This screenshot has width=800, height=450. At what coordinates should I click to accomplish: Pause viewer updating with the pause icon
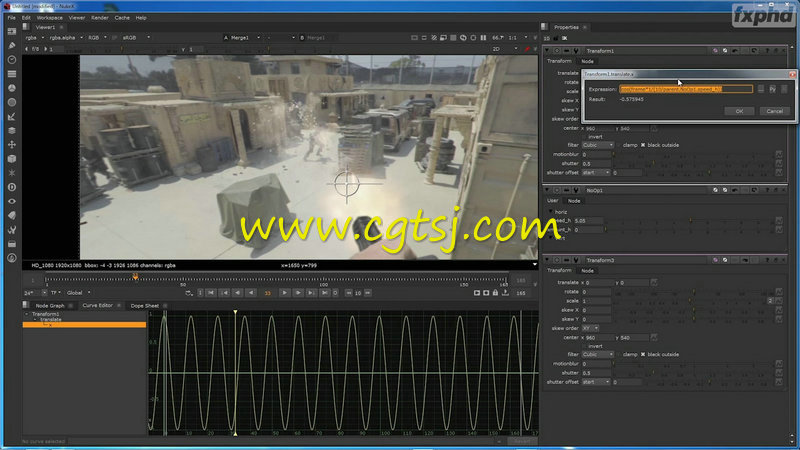pyautogui.click(x=483, y=38)
